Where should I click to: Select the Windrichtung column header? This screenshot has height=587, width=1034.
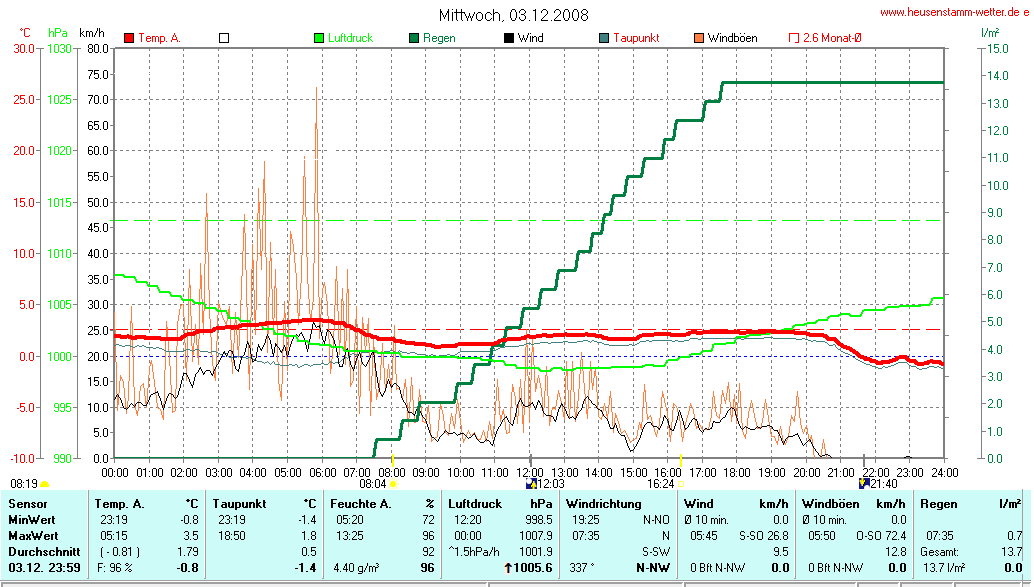[x=603, y=503]
